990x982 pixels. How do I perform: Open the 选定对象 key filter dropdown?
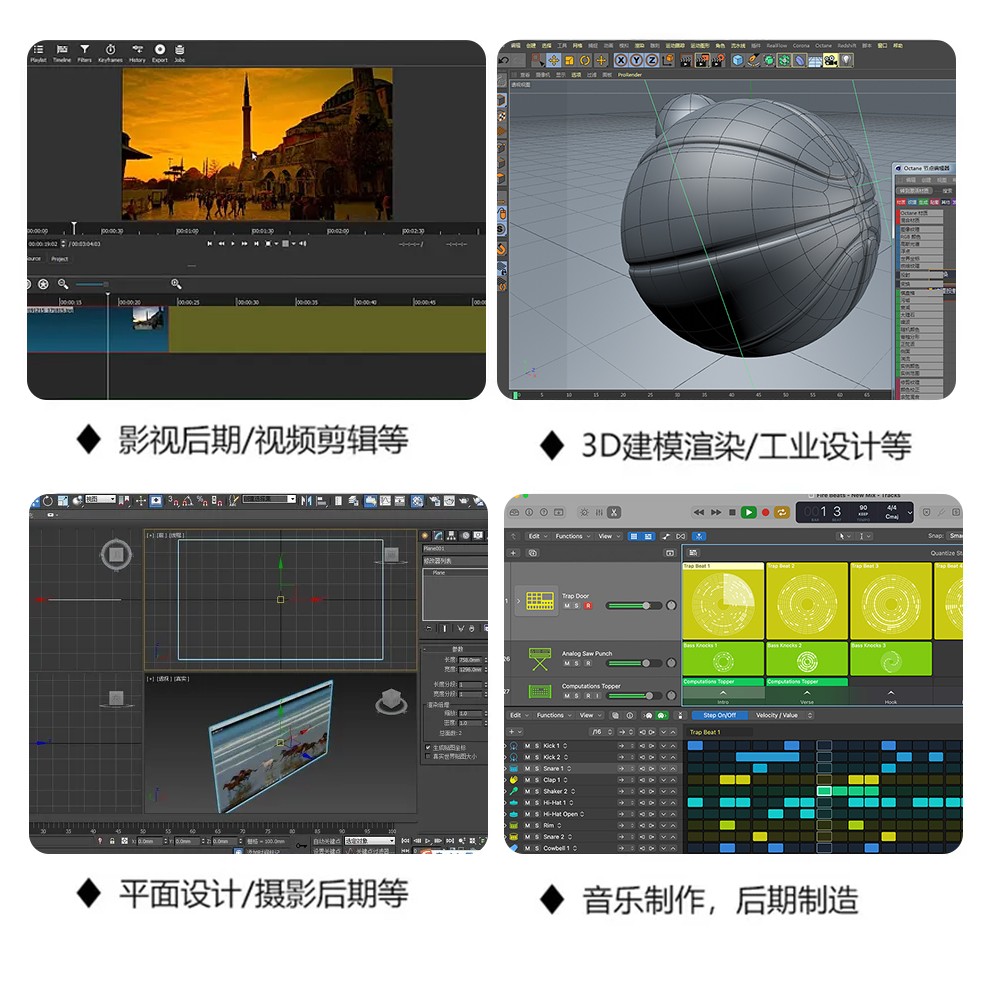369,841
